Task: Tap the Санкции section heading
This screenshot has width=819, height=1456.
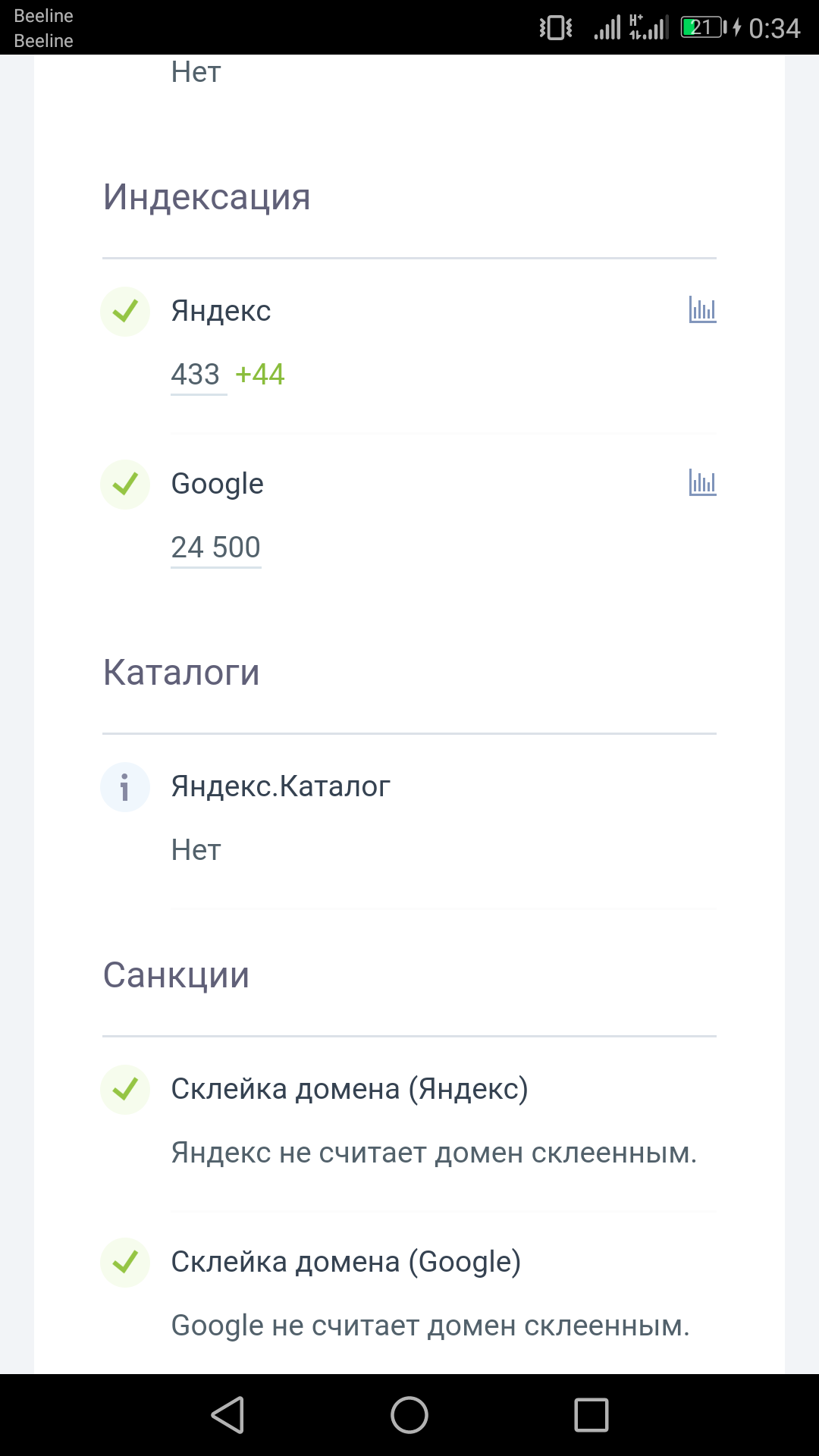Action: (x=177, y=975)
